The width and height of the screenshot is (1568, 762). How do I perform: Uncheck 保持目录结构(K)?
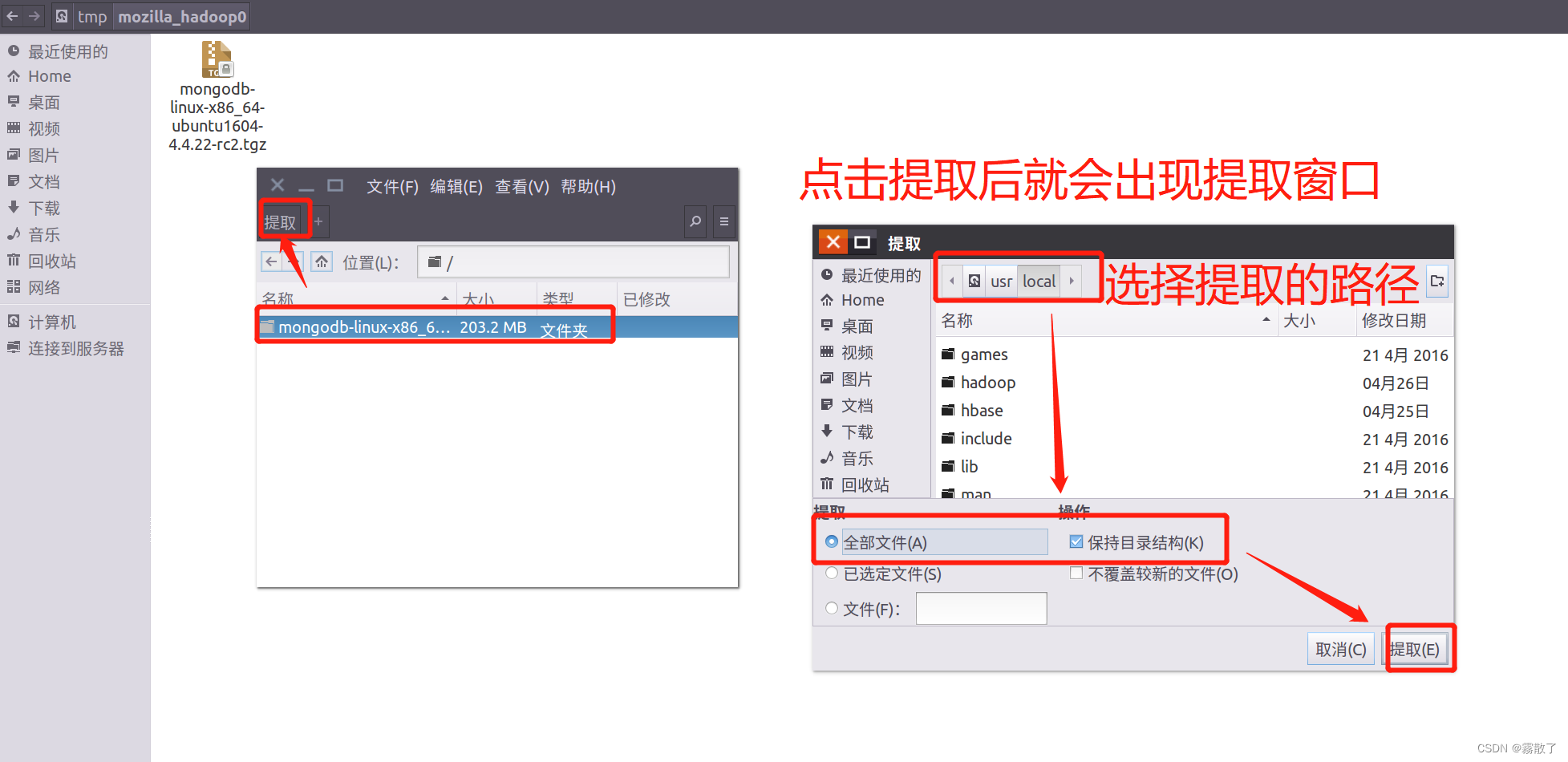[1076, 542]
